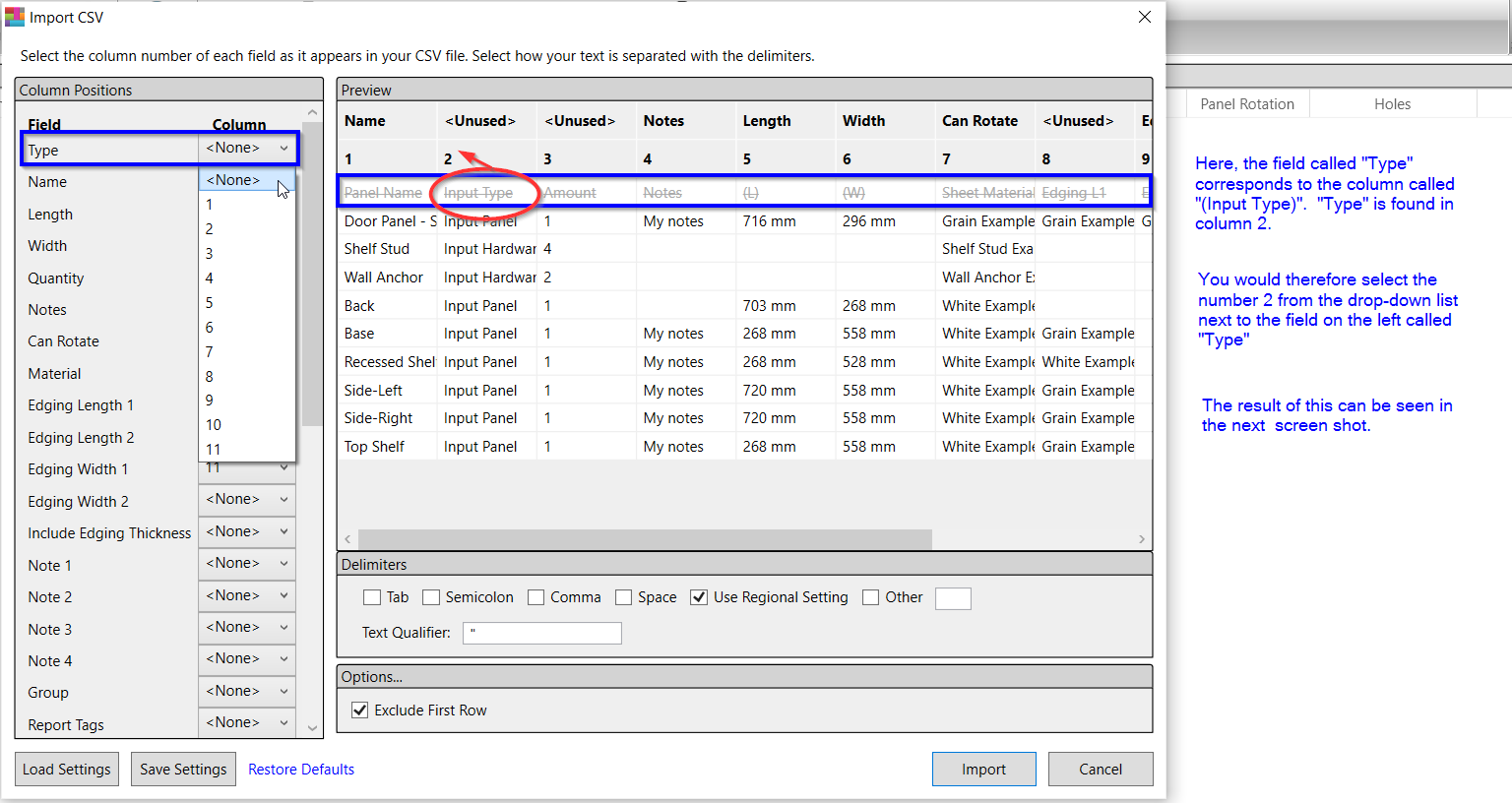
Task: Choose 3 from the open dropdown list
Action: 247,254
